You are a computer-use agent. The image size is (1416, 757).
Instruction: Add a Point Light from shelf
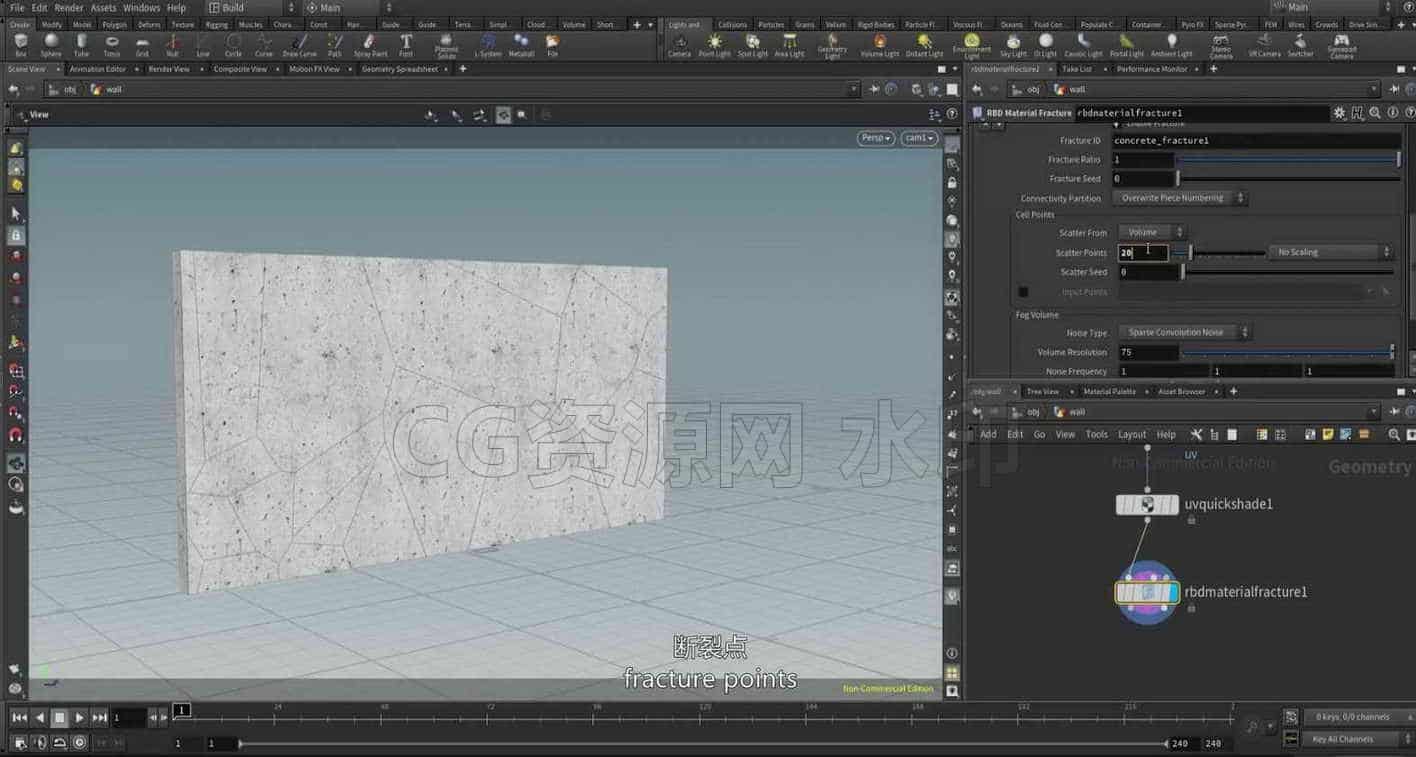coord(714,44)
